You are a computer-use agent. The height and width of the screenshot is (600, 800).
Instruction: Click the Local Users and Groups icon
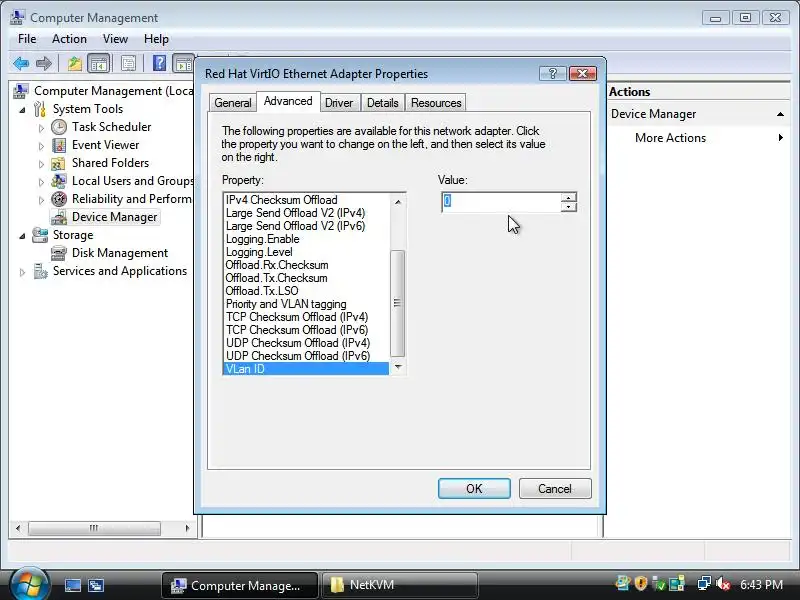pyautogui.click(x=59, y=181)
